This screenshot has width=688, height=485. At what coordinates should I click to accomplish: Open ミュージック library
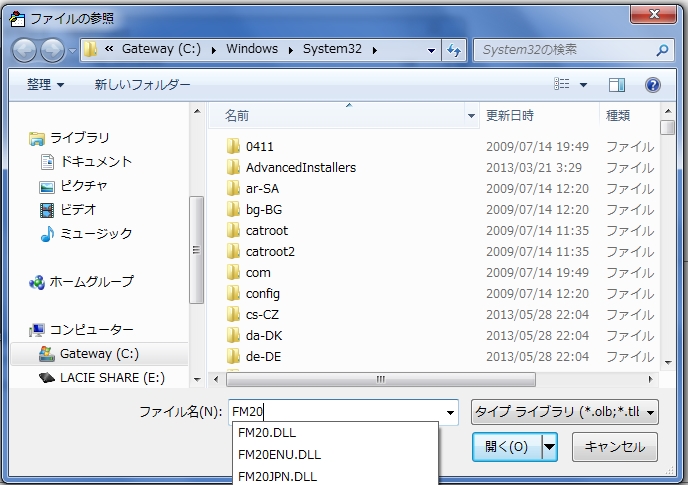point(86,234)
